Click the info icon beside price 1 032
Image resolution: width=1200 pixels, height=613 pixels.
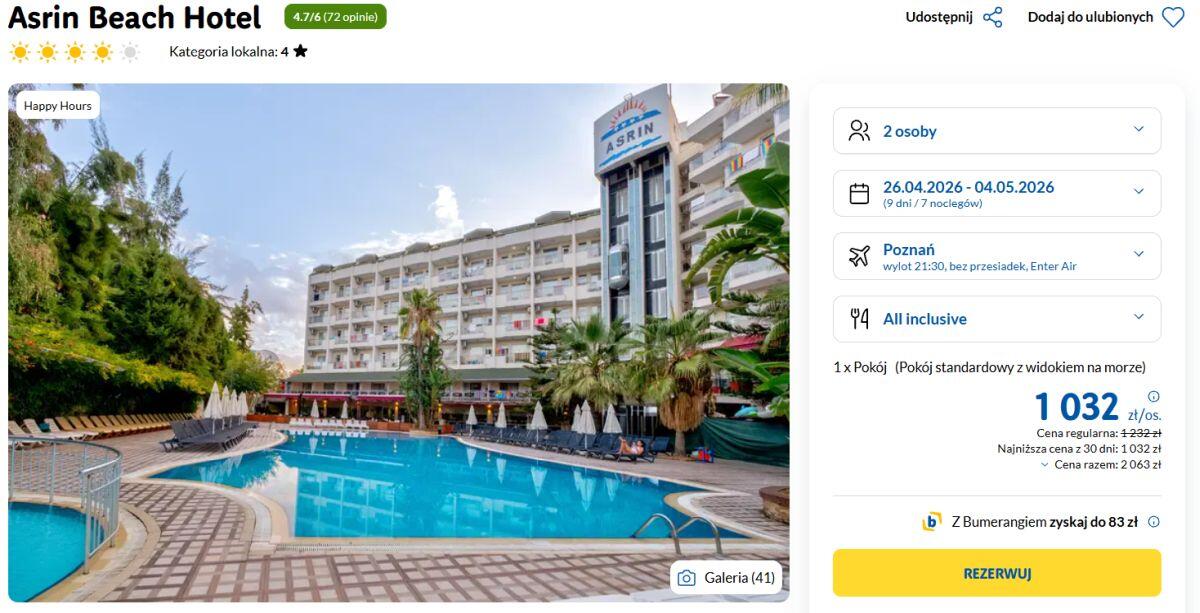[1154, 396]
